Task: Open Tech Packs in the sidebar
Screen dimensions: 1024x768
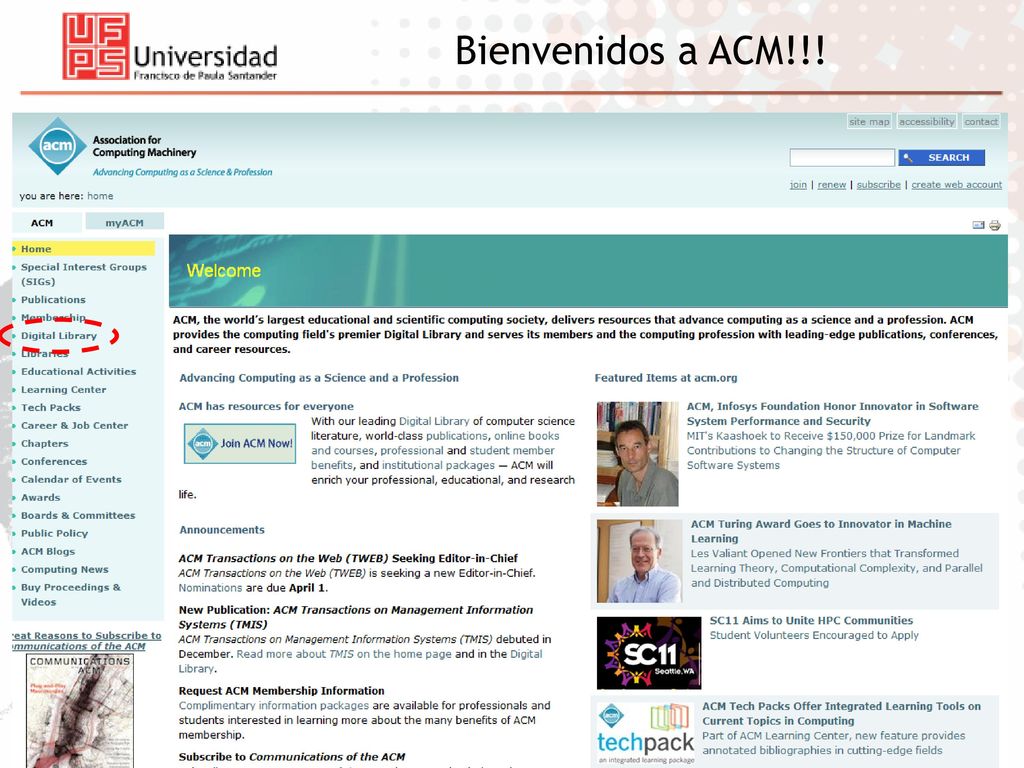Action: 51,408
